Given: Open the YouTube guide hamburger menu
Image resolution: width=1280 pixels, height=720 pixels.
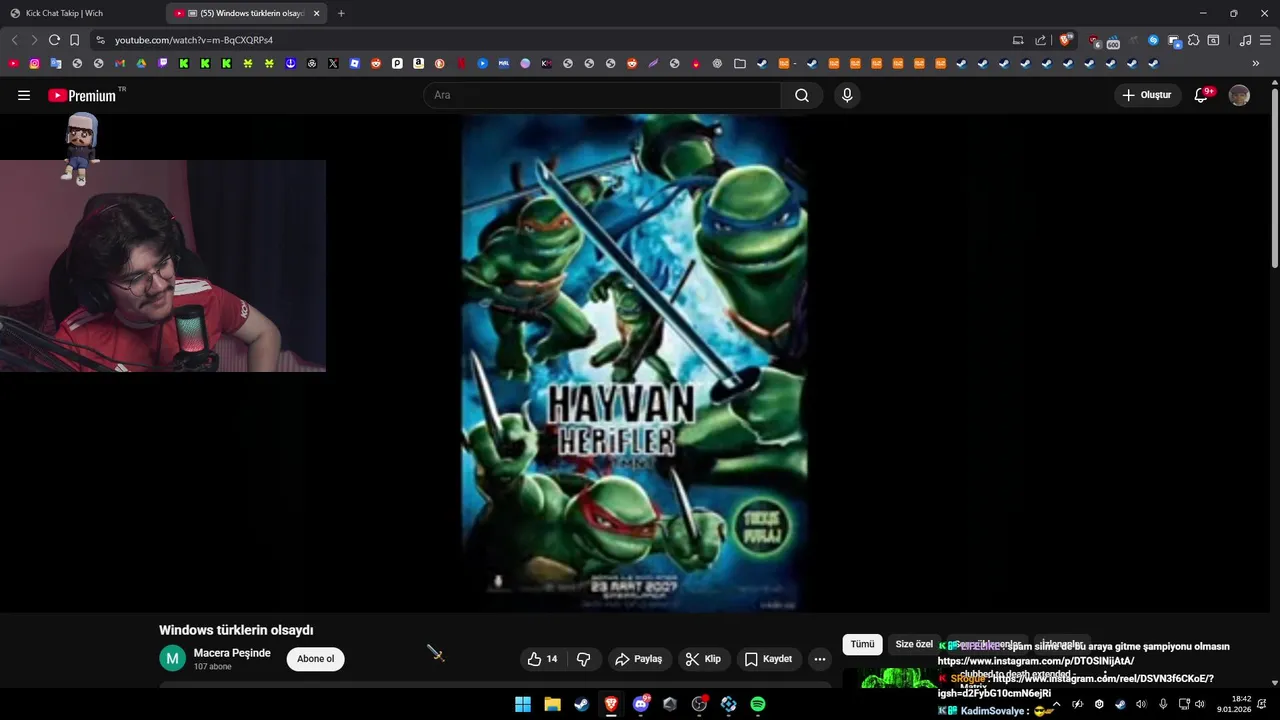Looking at the screenshot, I should (x=24, y=95).
